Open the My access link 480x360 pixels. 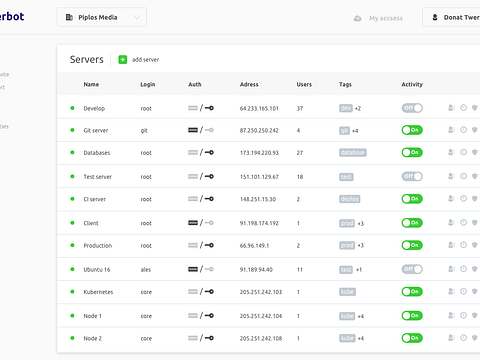[x=386, y=18]
